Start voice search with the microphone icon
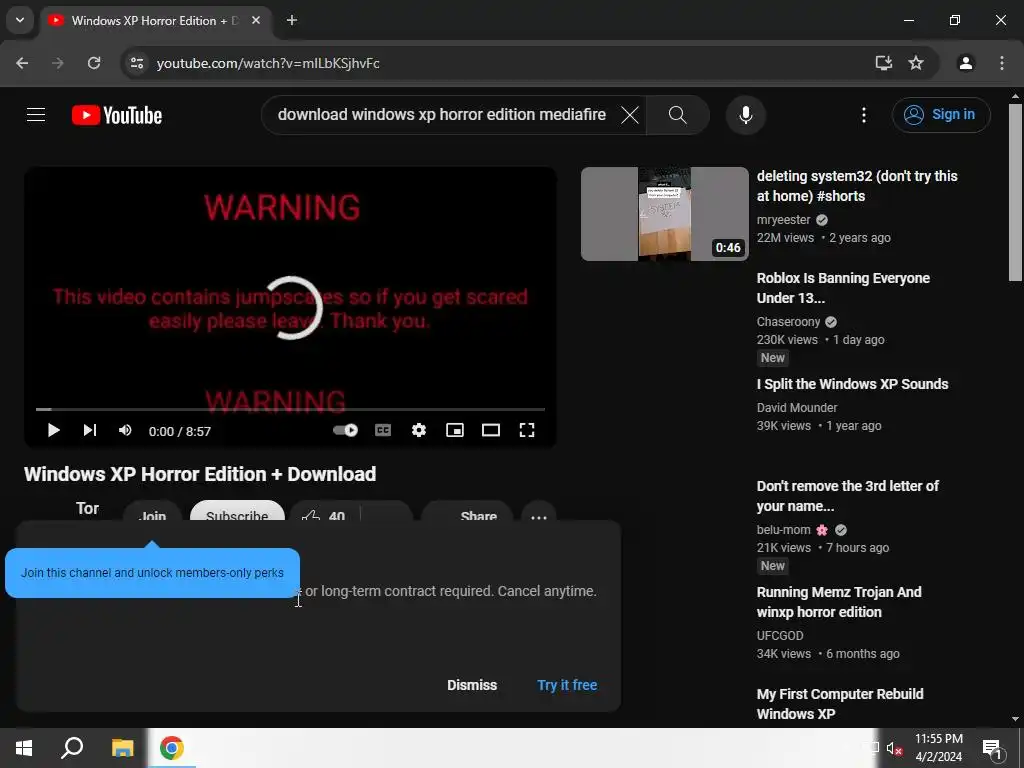 coord(746,115)
